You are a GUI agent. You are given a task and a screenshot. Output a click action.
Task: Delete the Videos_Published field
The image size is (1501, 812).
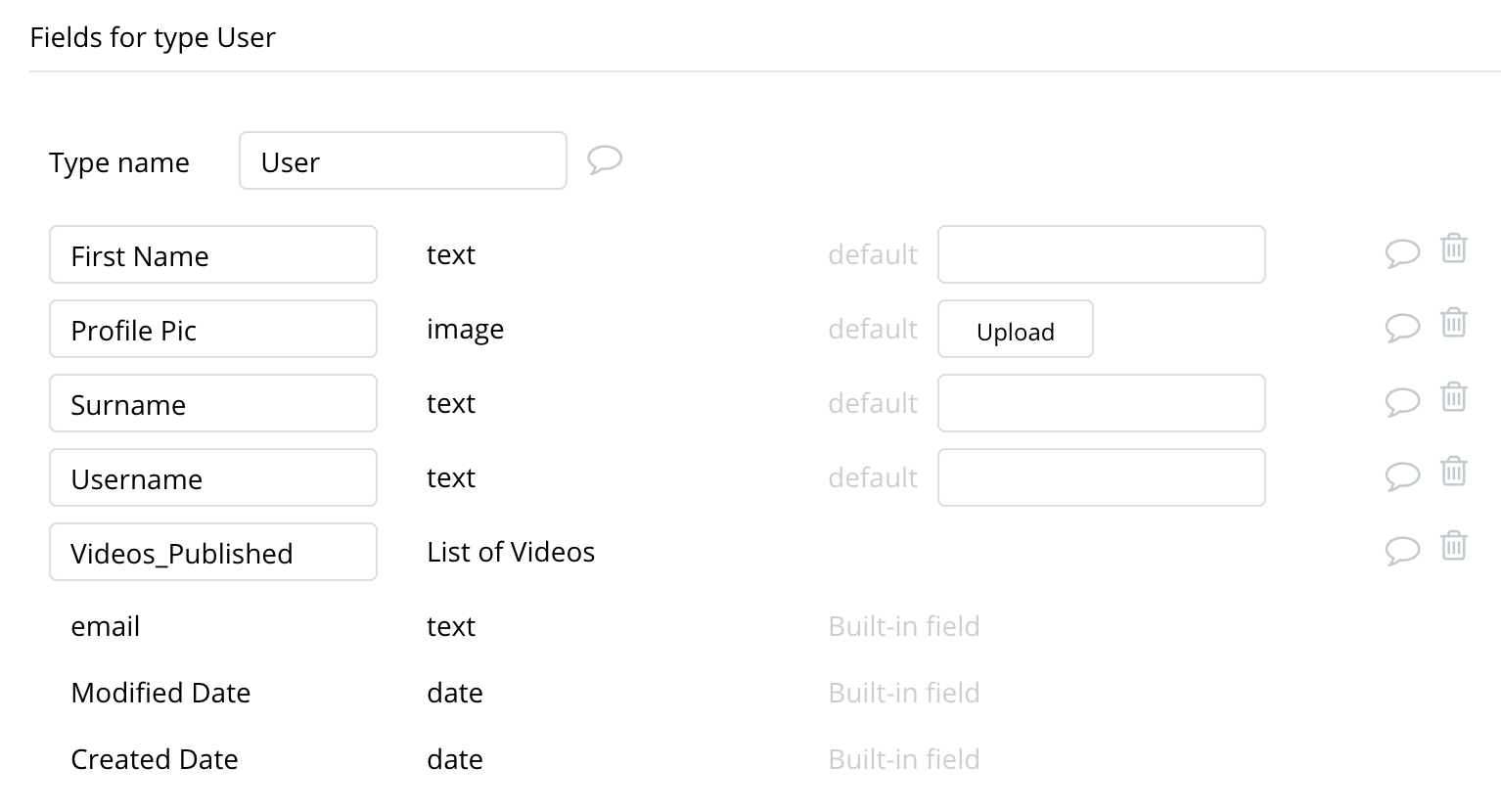point(1453,546)
